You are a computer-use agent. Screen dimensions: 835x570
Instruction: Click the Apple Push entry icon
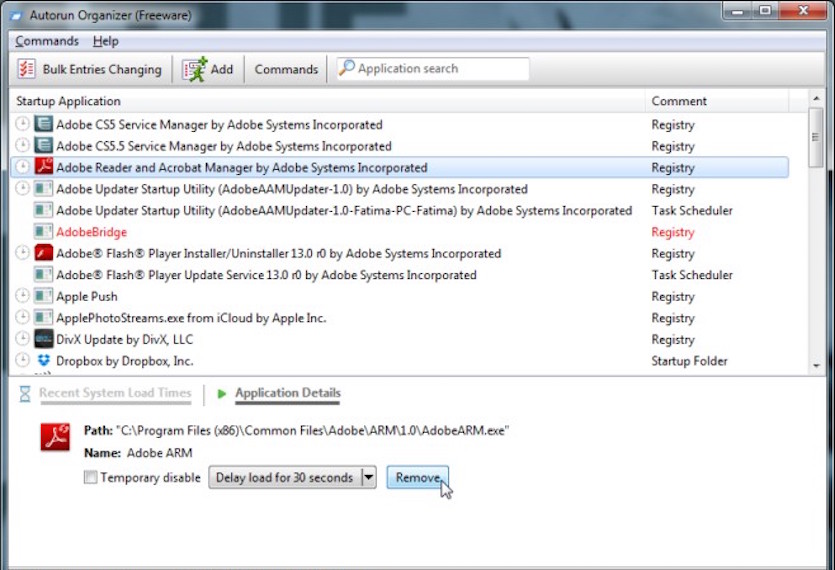click(44, 296)
